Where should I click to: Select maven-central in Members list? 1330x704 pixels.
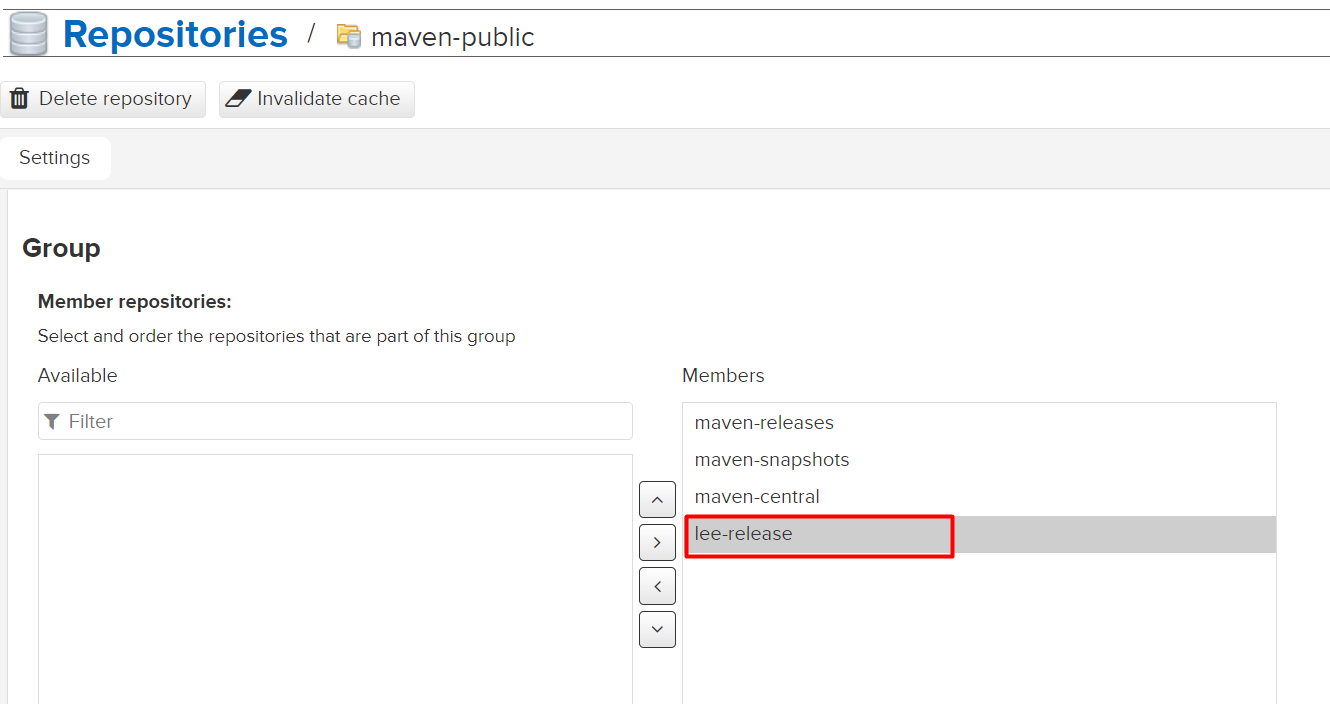[757, 497]
